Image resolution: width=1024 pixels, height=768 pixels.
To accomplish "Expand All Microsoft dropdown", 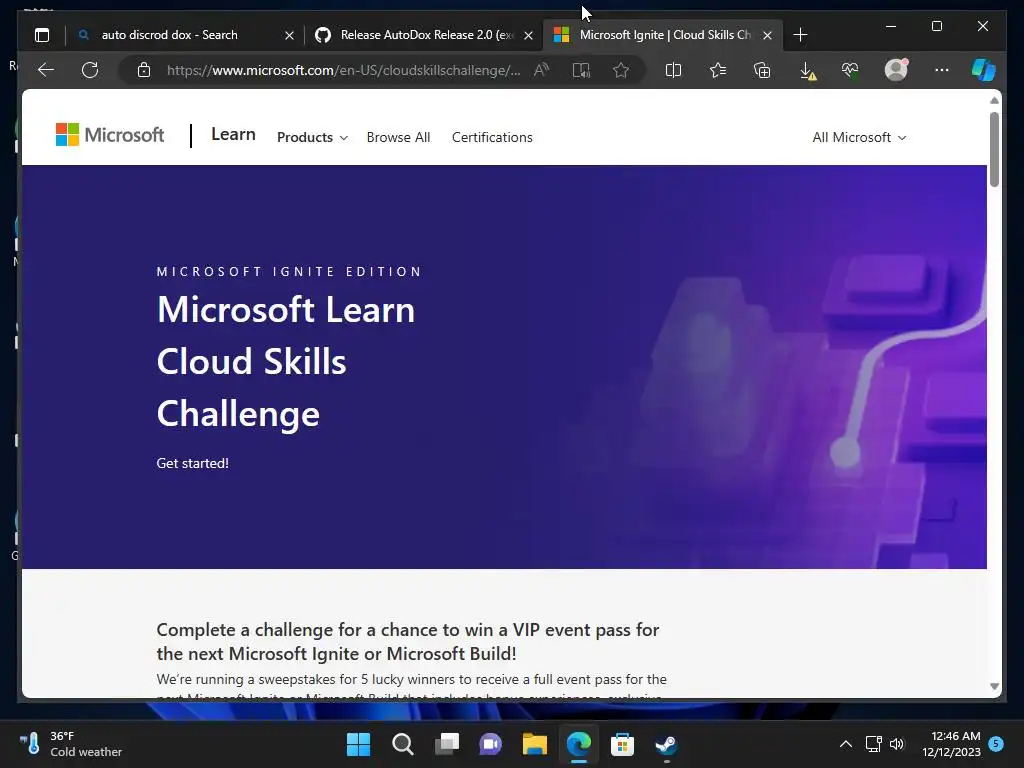I will point(859,137).
